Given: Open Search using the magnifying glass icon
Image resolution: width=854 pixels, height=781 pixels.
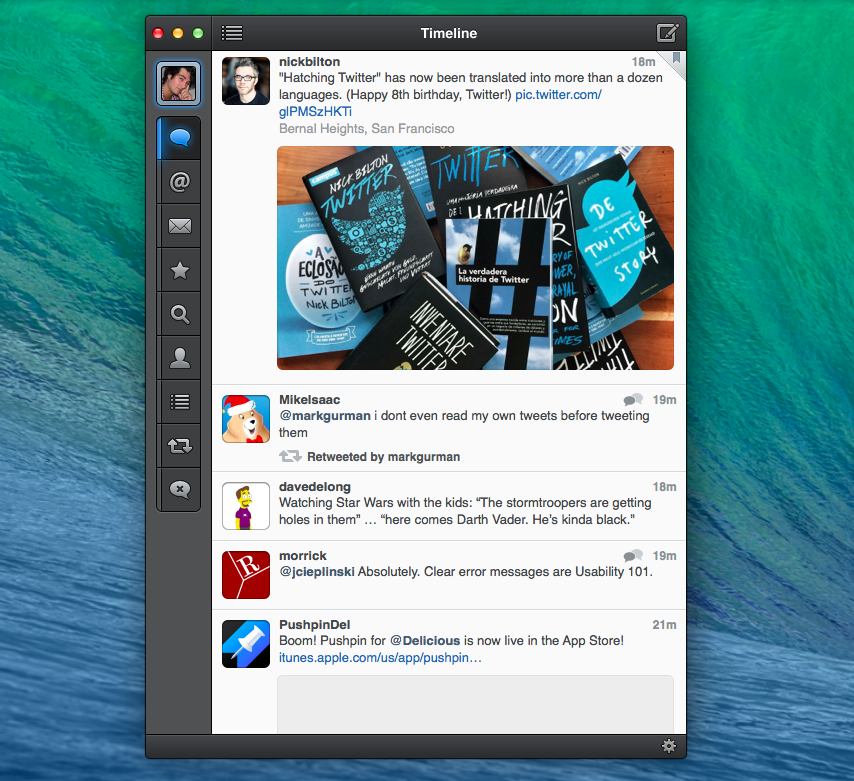Looking at the screenshot, I should [179, 313].
